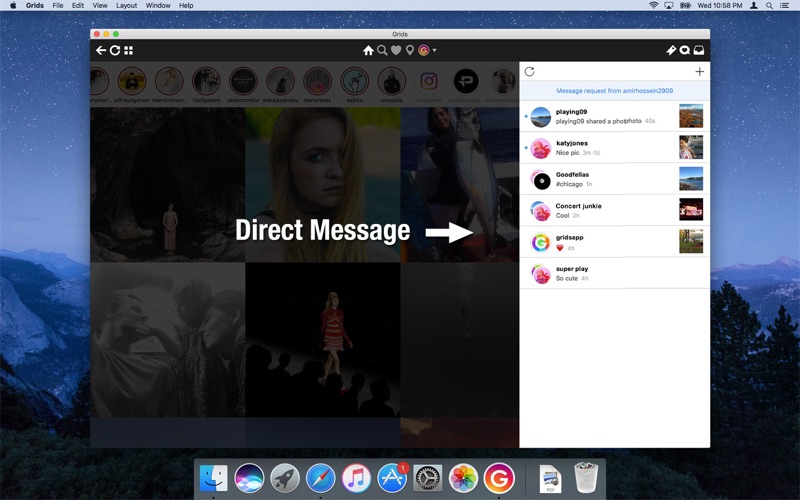View sejkko's story
The image size is (800, 500).
click(355, 81)
